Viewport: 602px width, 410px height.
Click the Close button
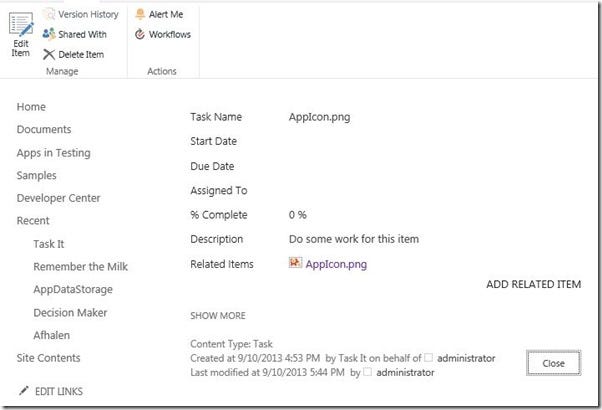pos(553,363)
